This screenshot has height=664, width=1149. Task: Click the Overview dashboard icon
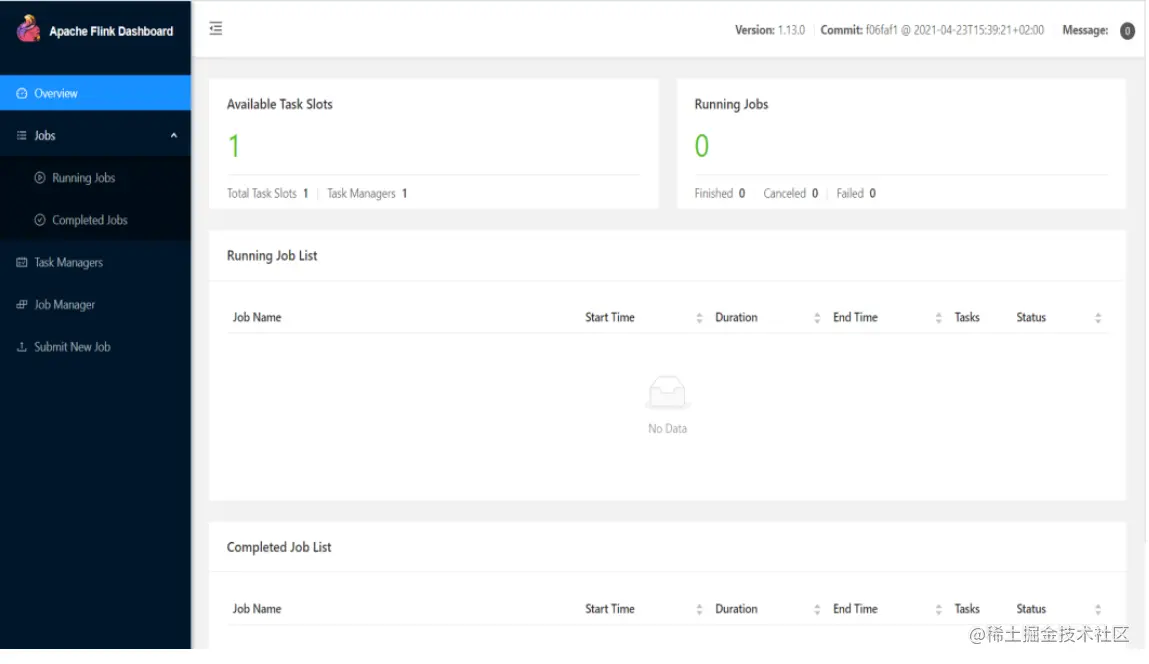pyautogui.click(x=22, y=93)
